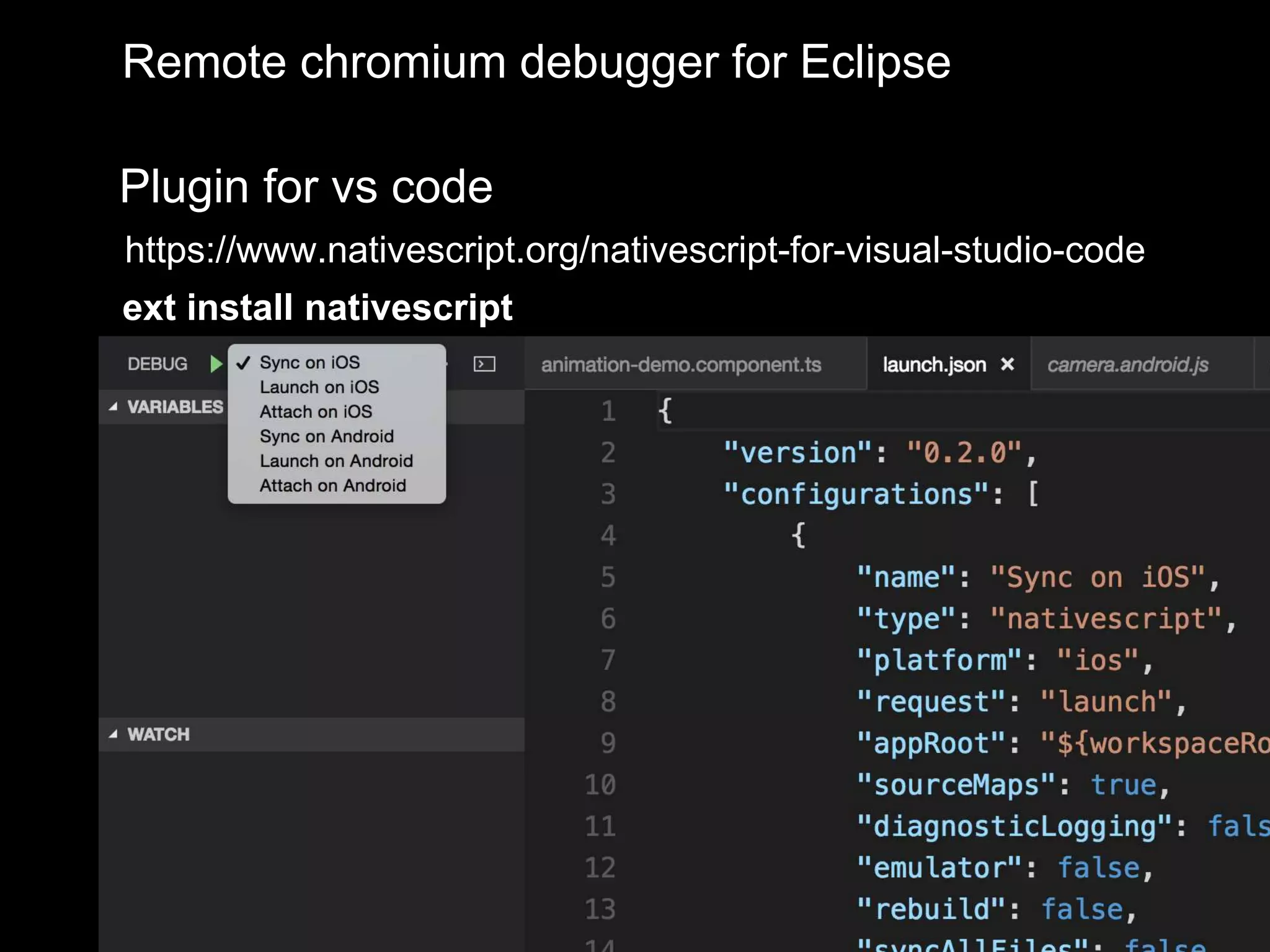Click line number 1 in the gutter
Viewport: 1270px width, 952px height.
608,412
